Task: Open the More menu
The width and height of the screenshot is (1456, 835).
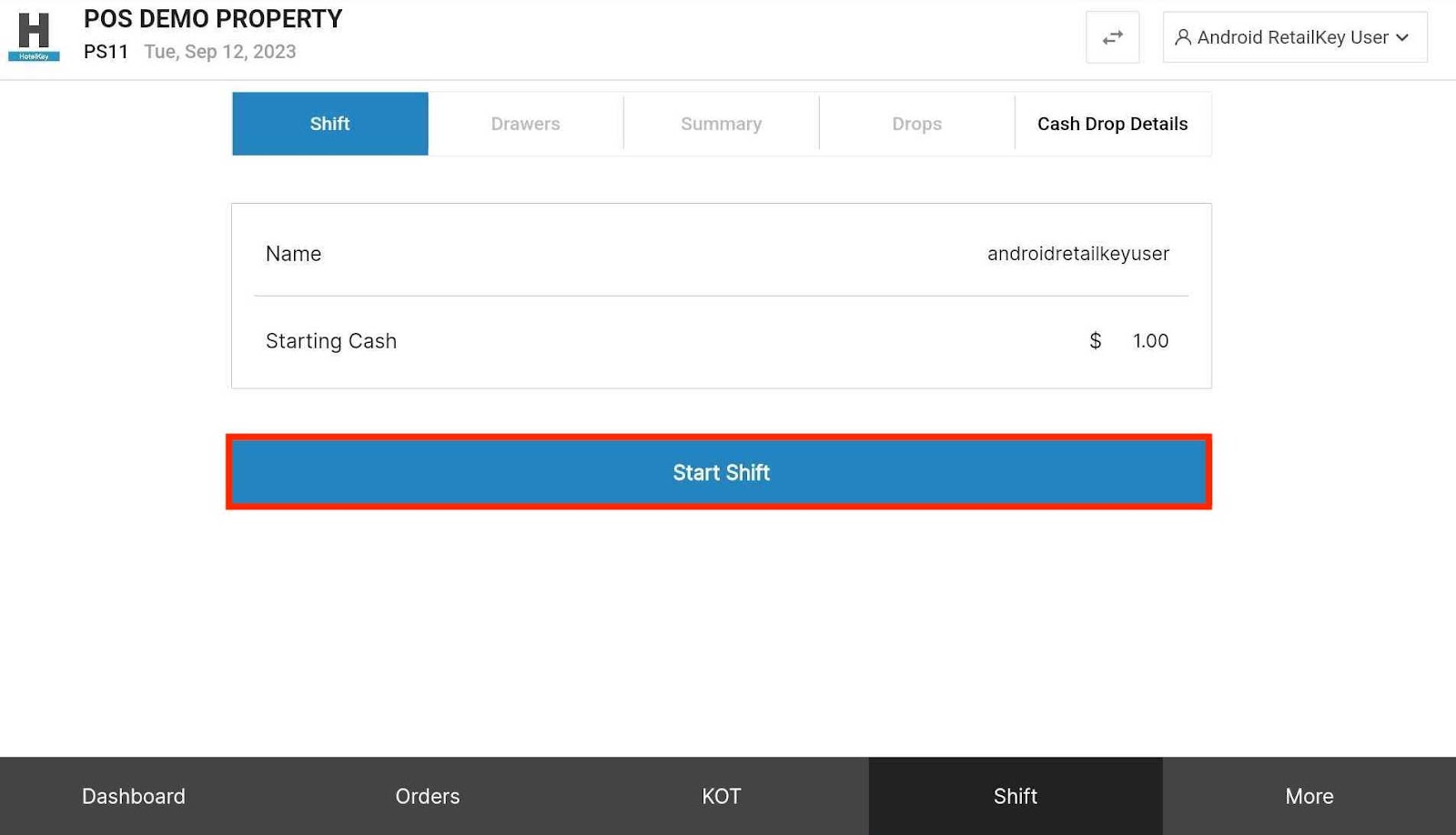Action: (1309, 796)
